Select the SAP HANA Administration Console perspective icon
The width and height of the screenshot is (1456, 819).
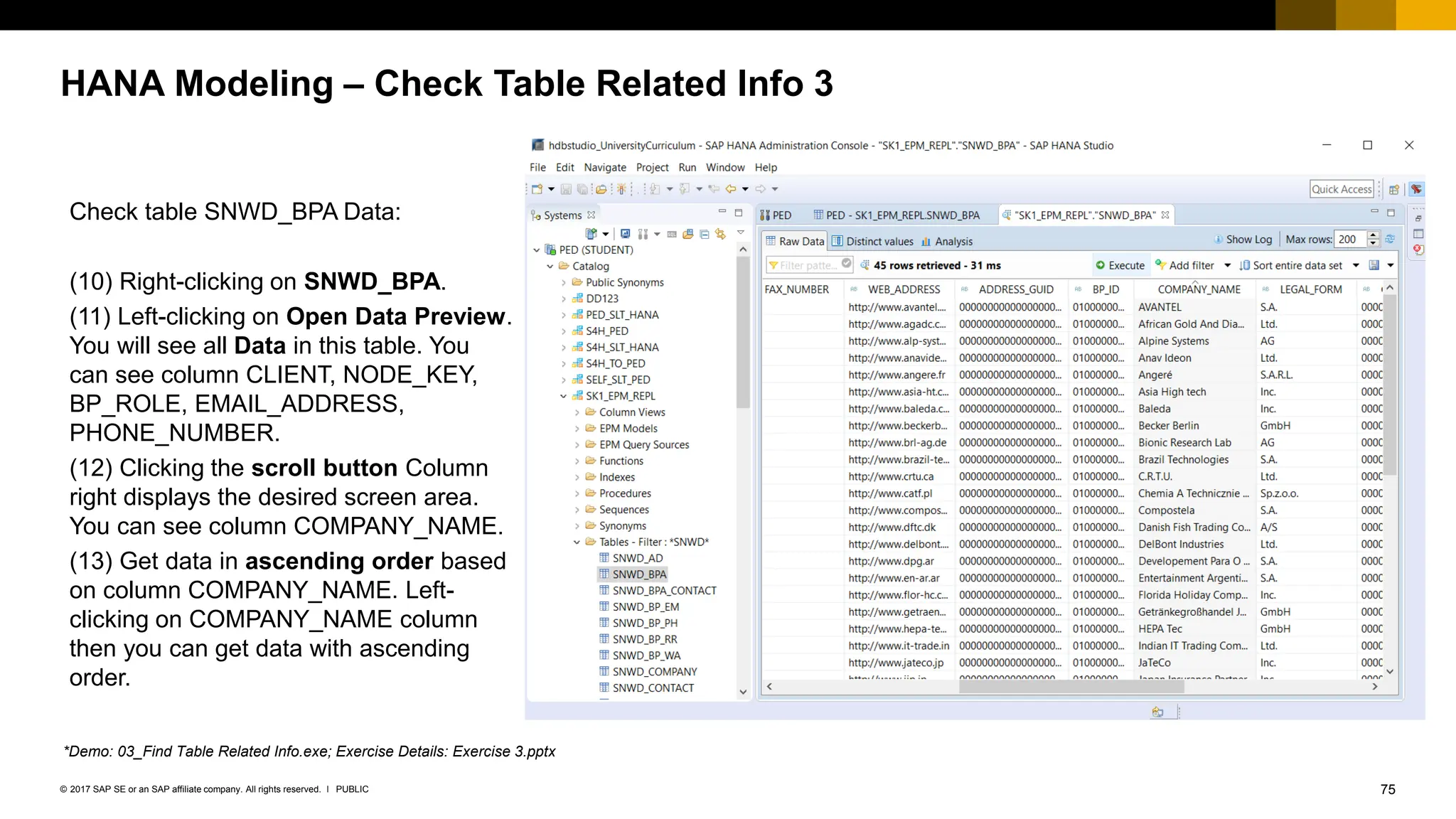[x=1416, y=189]
